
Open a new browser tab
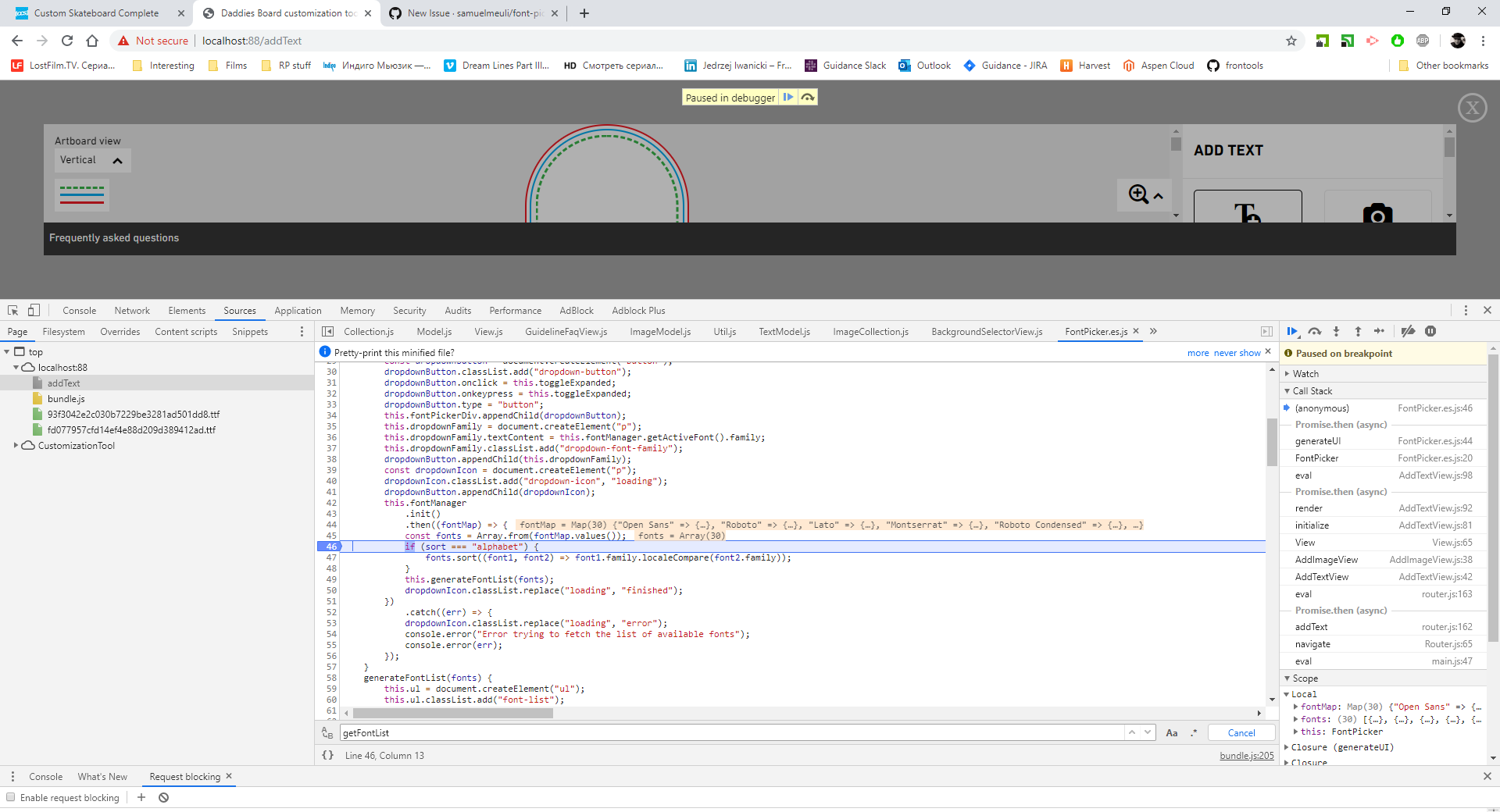point(584,13)
